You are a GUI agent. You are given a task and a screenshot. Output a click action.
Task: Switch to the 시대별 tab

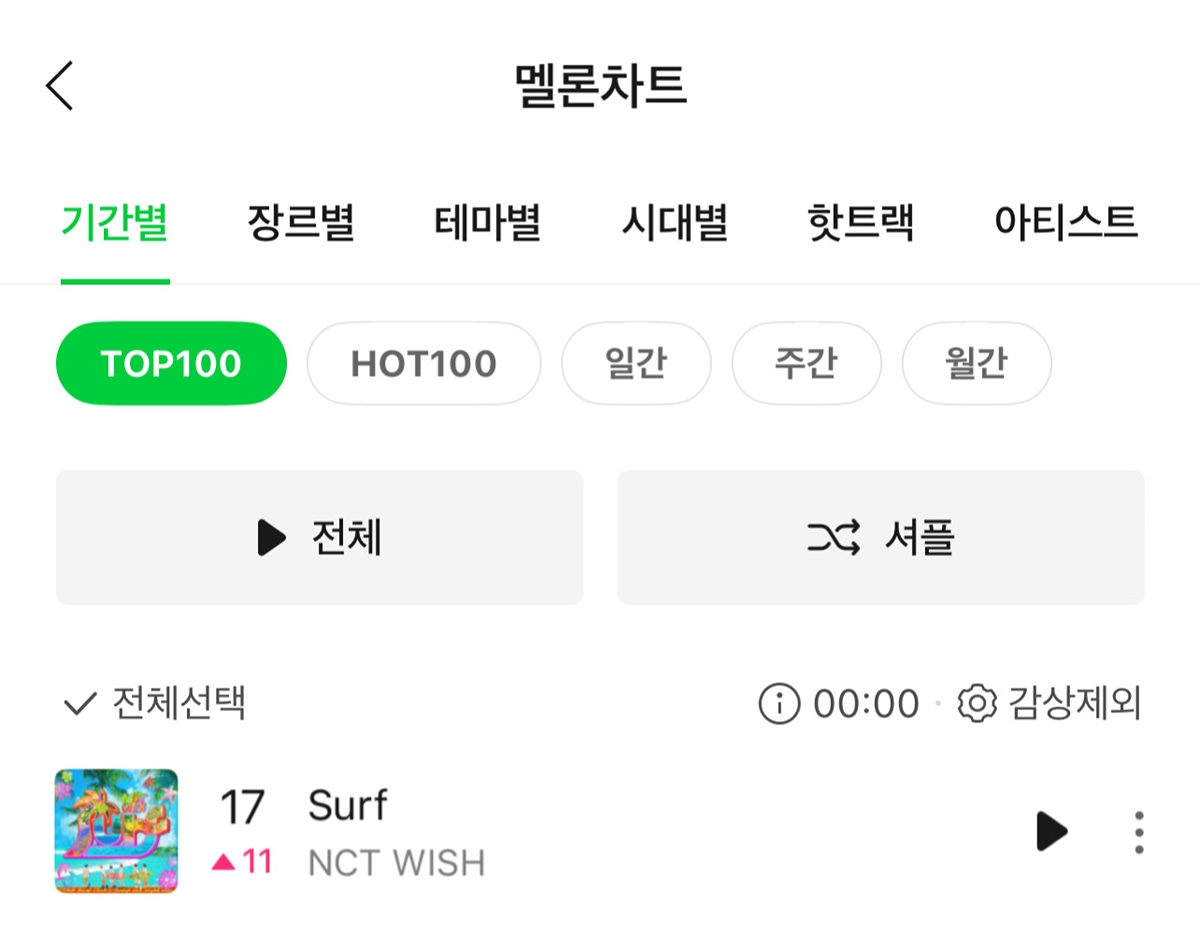[x=675, y=222]
